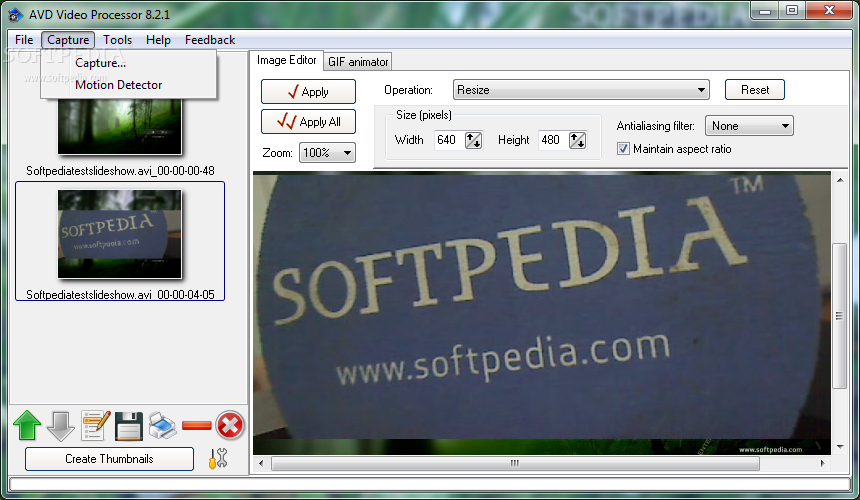
Task: Click the AVD Video Processor title bar icon
Action: point(15,15)
